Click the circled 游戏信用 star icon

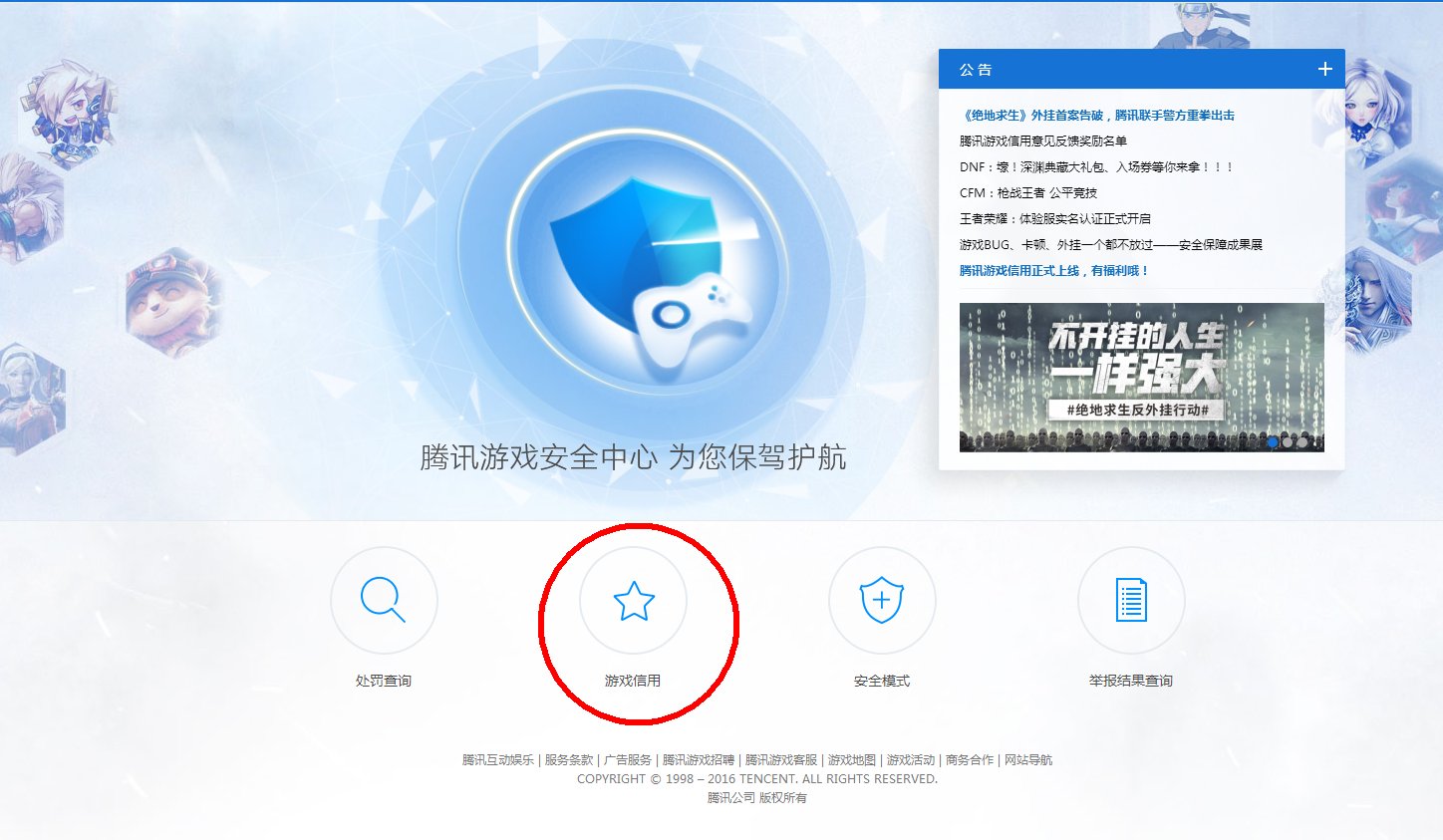pos(634,601)
